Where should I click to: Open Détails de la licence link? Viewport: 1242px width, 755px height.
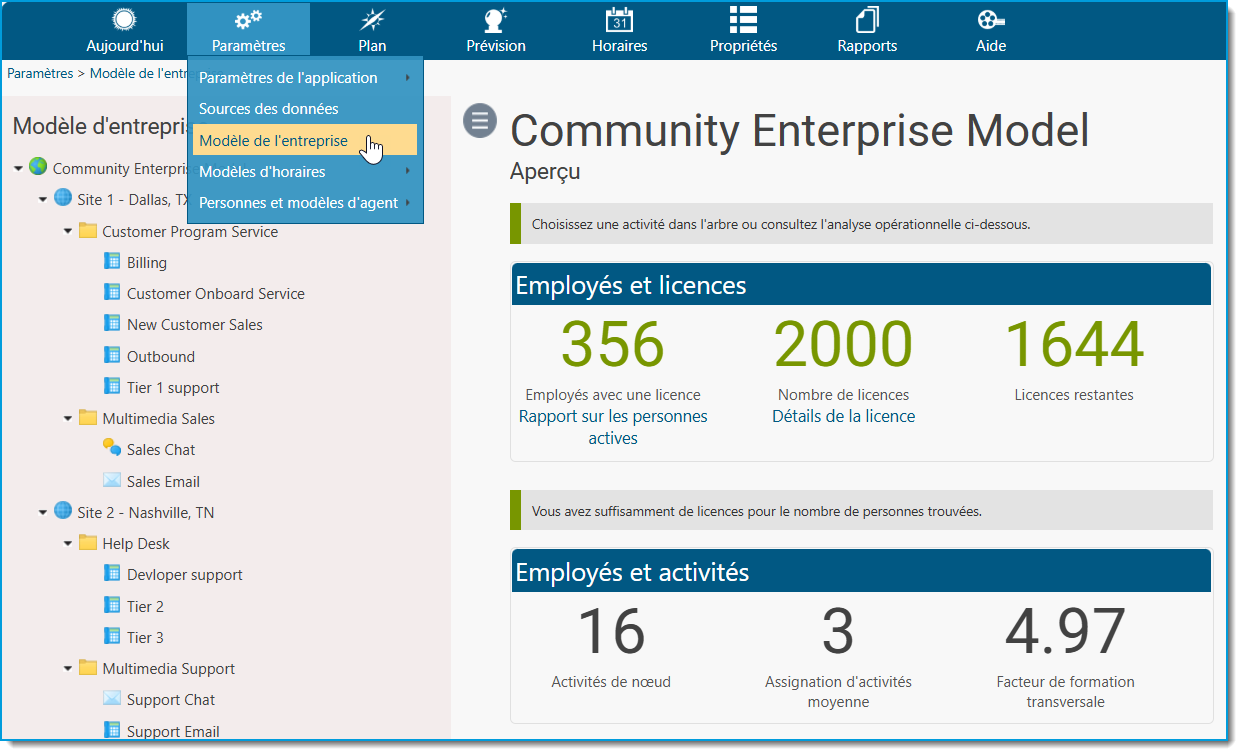[843, 416]
